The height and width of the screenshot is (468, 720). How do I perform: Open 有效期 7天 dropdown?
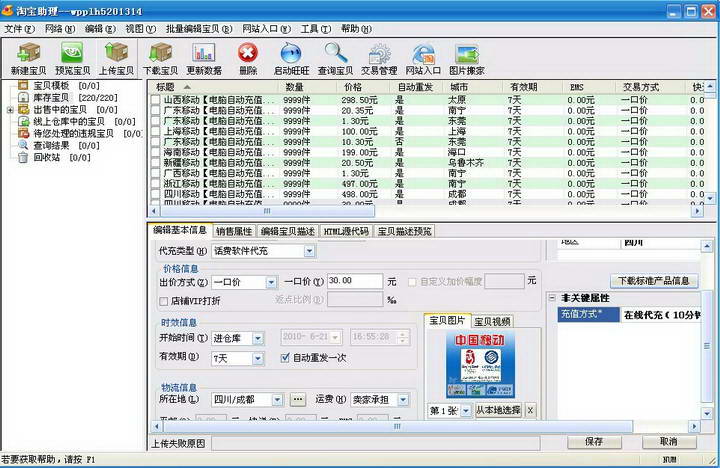click(x=258, y=358)
